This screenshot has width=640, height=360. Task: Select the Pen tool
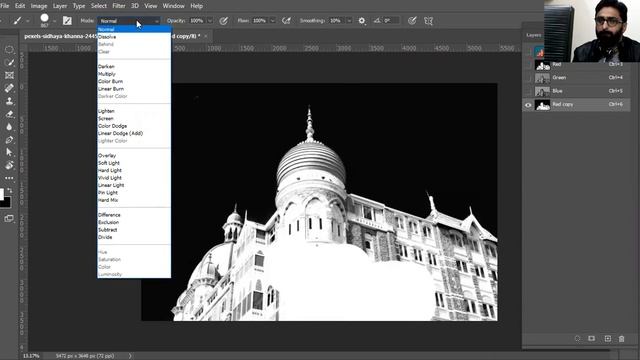(x=9, y=140)
